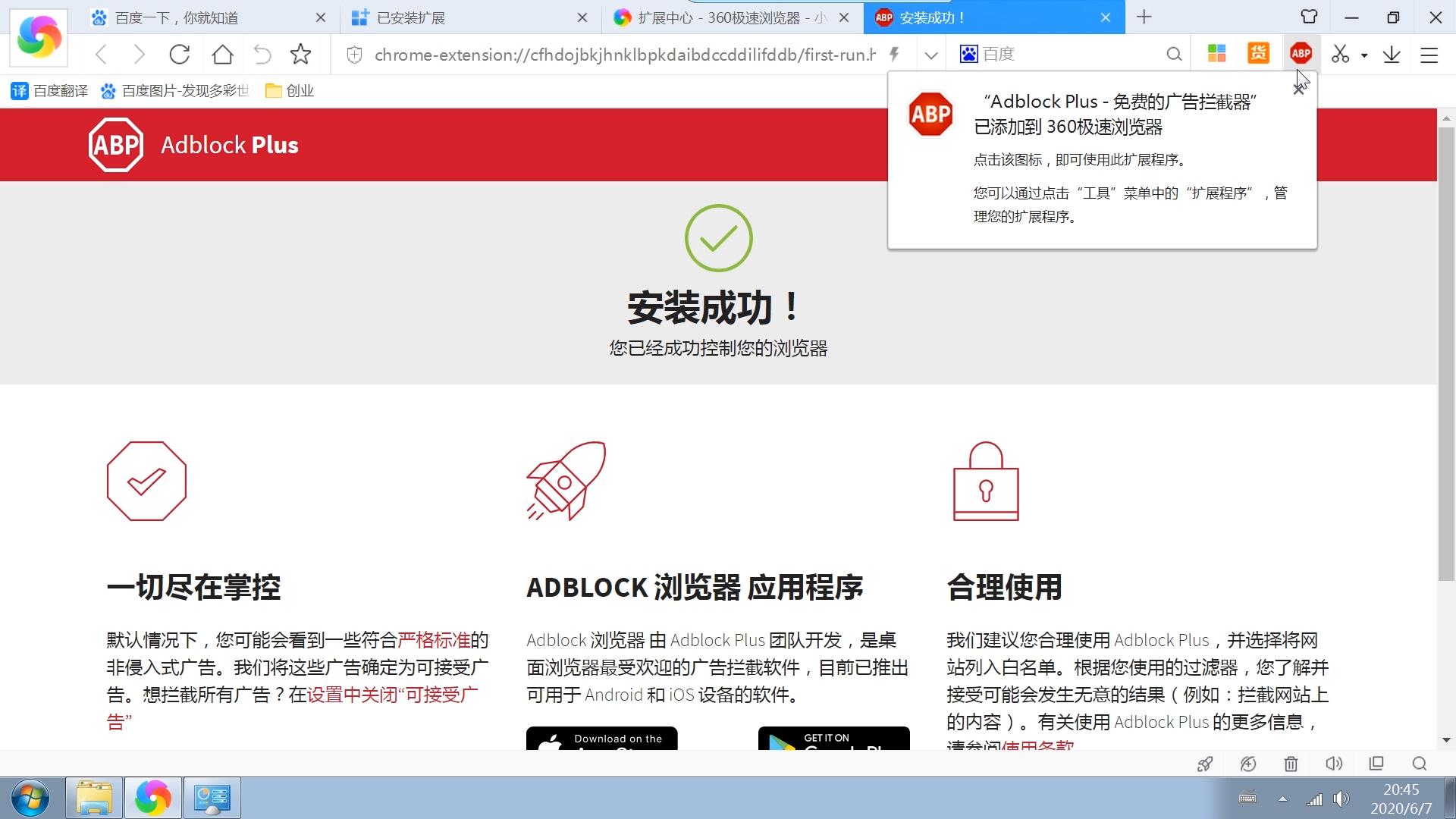The image size is (1456, 819).
Task: Mute the browser via speaker icon
Action: (1334, 764)
